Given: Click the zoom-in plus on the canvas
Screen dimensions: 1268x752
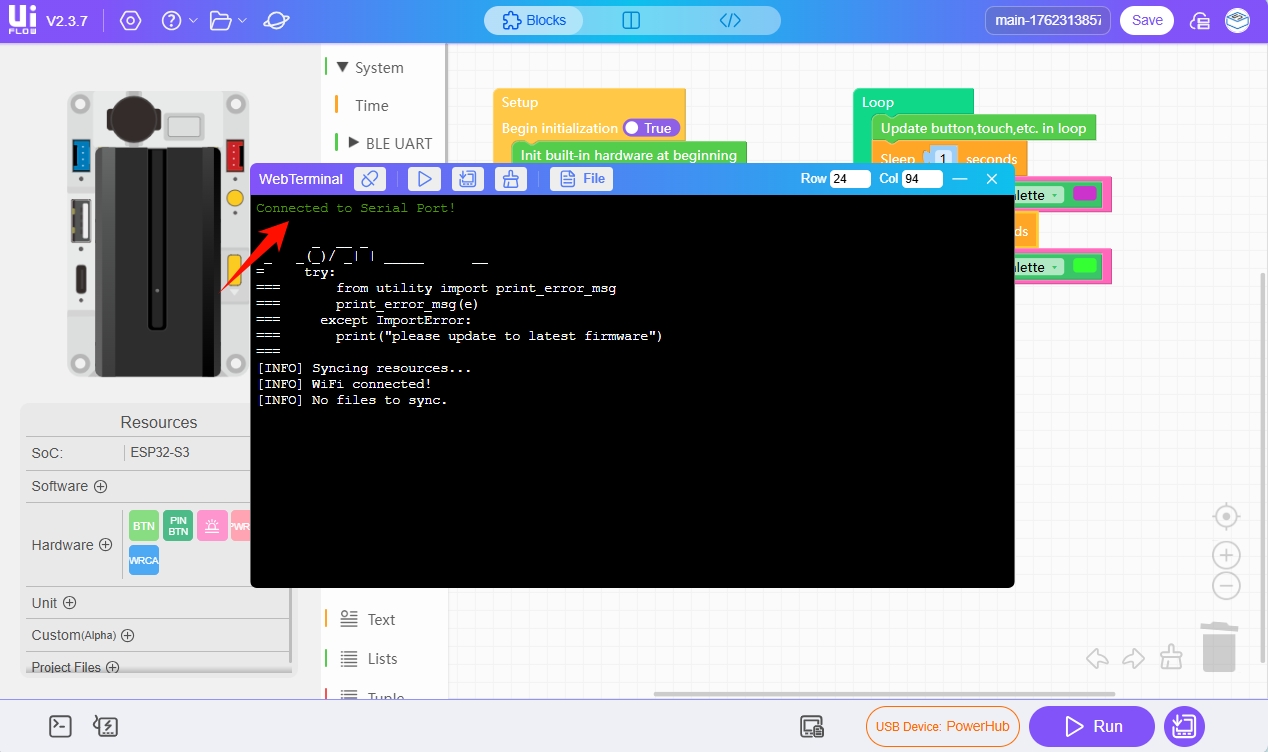Looking at the screenshot, I should pyautogui.click(x=1226, y=555).
